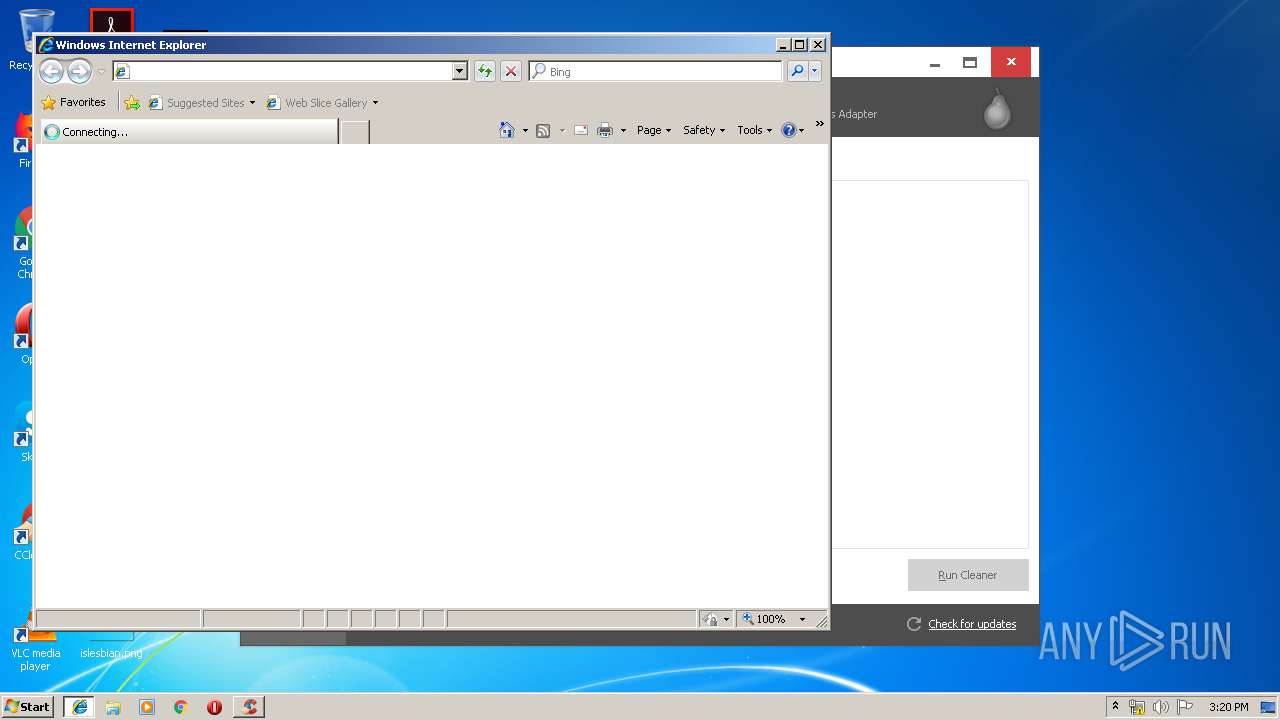This screenshot has width=1280, height=720.
Task: Maximize the background cleaner window
Action: [970, 62]
